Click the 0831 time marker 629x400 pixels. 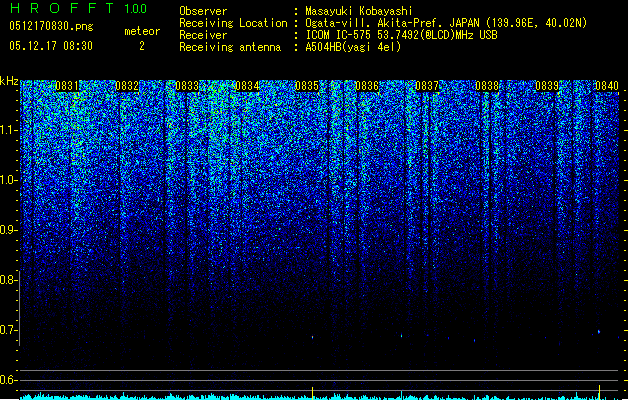pyautogui.click(x=67, y=86)
